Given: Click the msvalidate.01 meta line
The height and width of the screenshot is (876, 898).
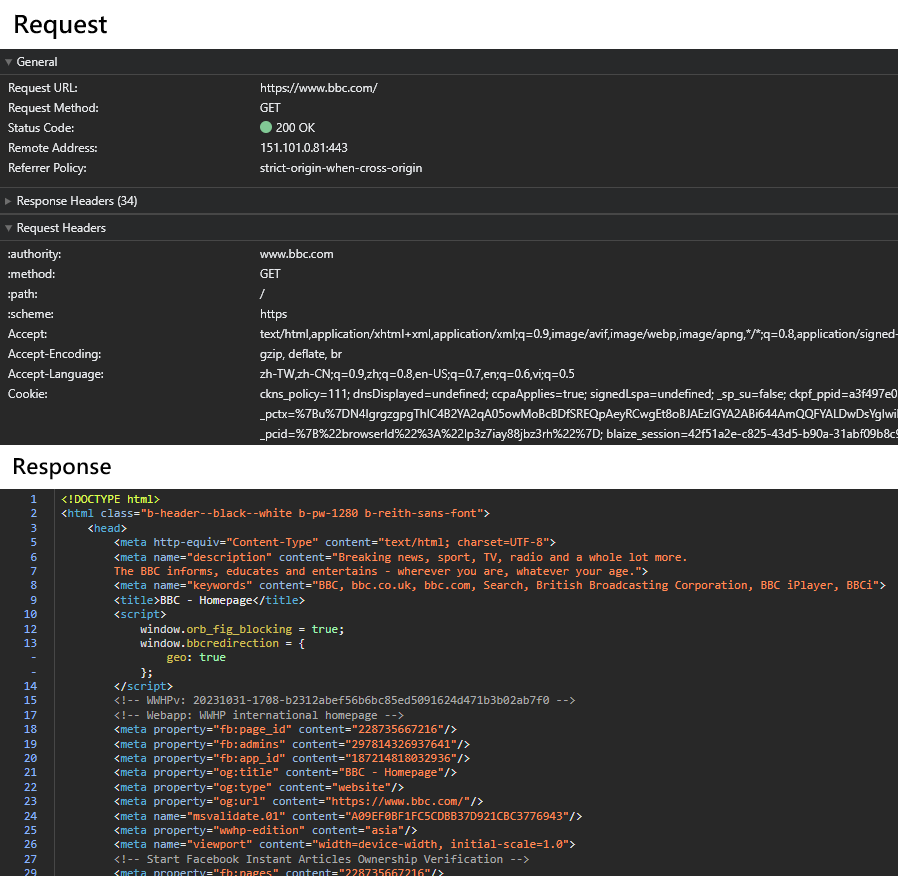Looking at the screenshot, I should (348, 816).
